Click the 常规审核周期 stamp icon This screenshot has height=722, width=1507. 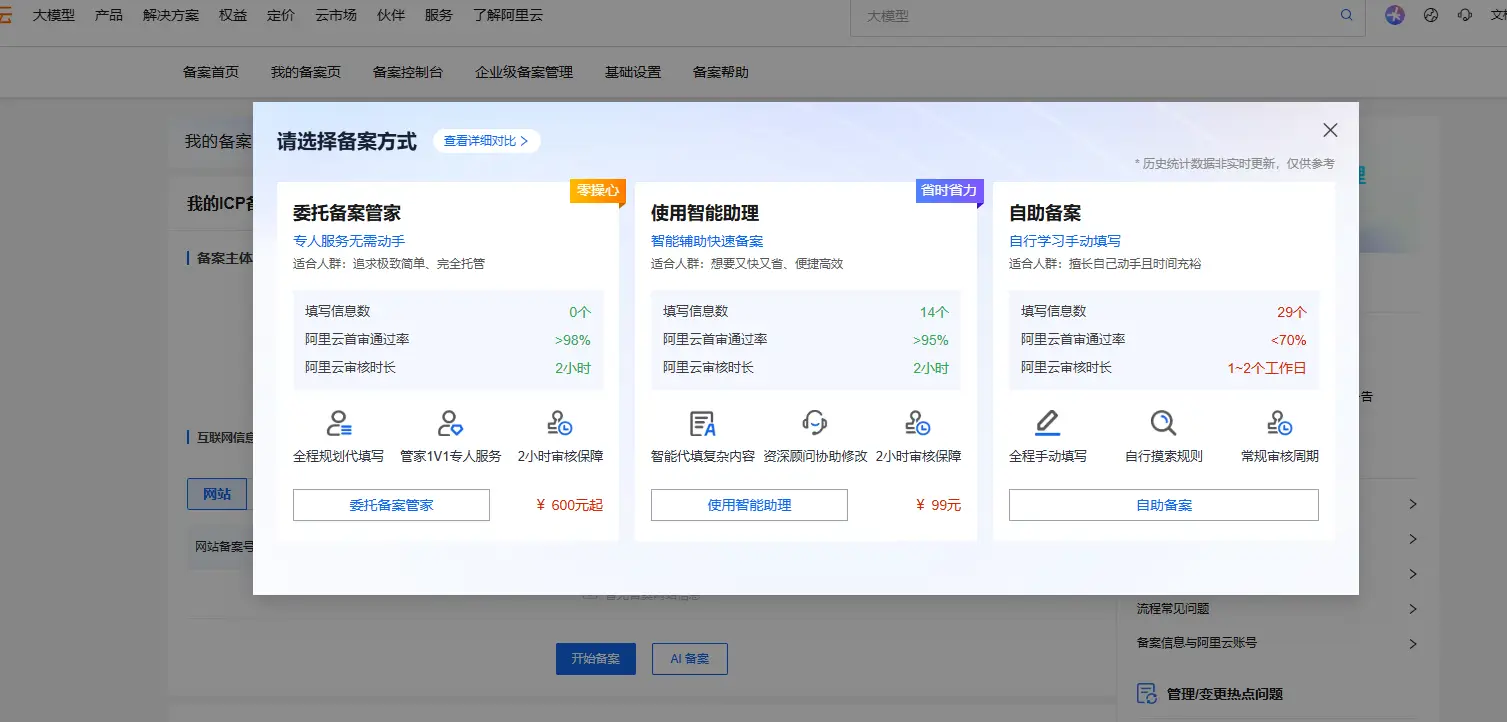pos(1279,423)
